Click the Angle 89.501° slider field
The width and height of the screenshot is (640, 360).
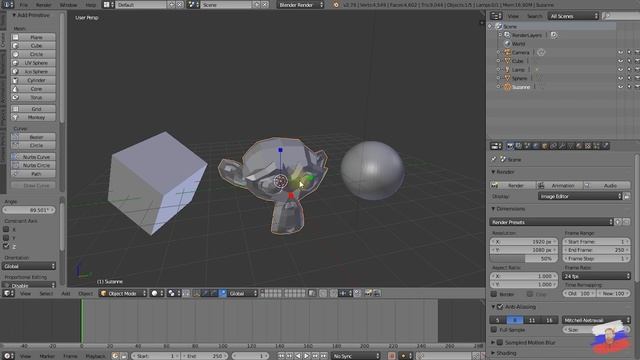coord(29,210)
